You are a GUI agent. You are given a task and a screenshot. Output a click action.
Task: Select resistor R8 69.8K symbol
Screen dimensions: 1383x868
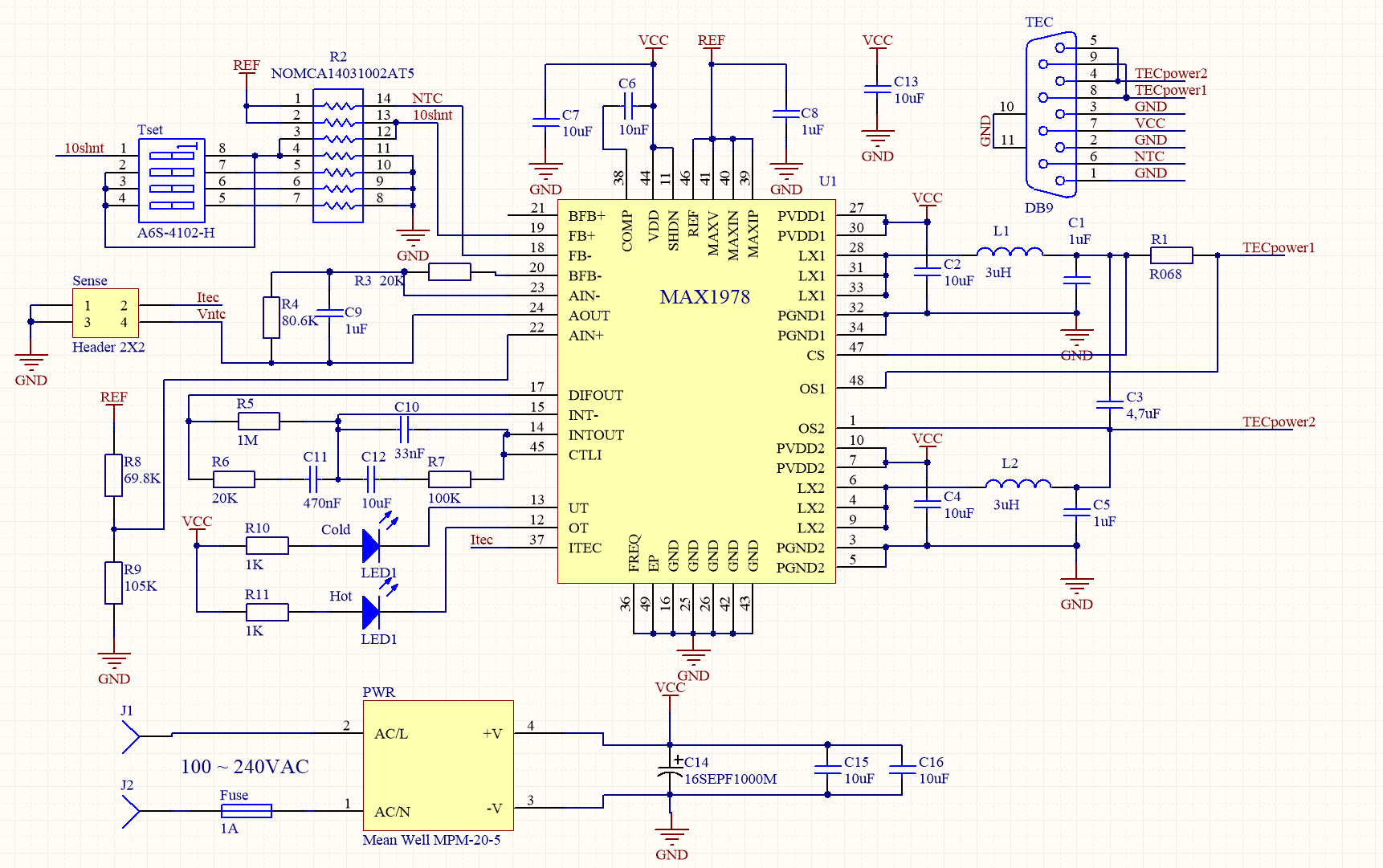[114, 475]
